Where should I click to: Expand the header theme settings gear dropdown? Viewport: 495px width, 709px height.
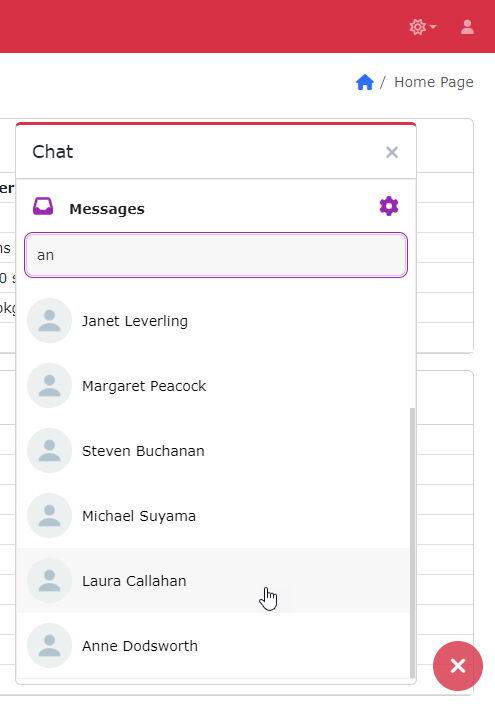(422, 27)
